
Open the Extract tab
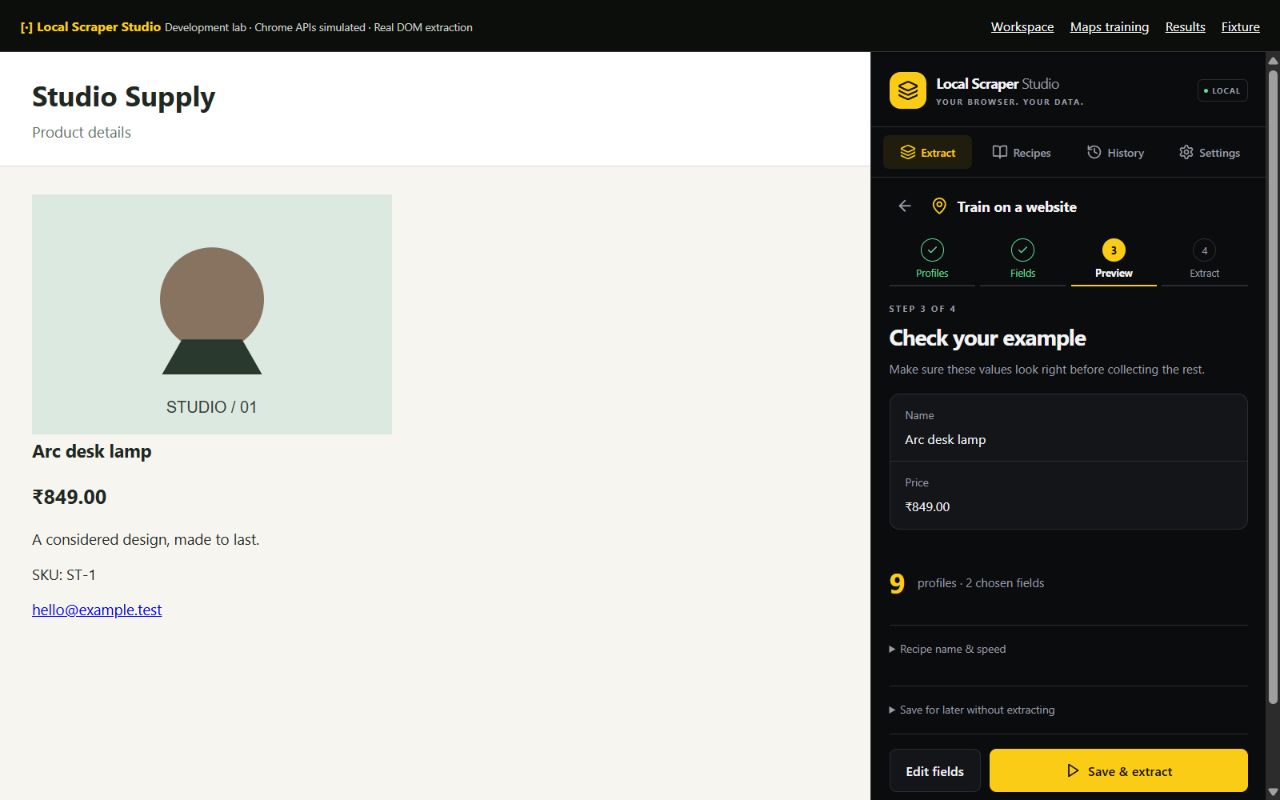click(927, 152)
